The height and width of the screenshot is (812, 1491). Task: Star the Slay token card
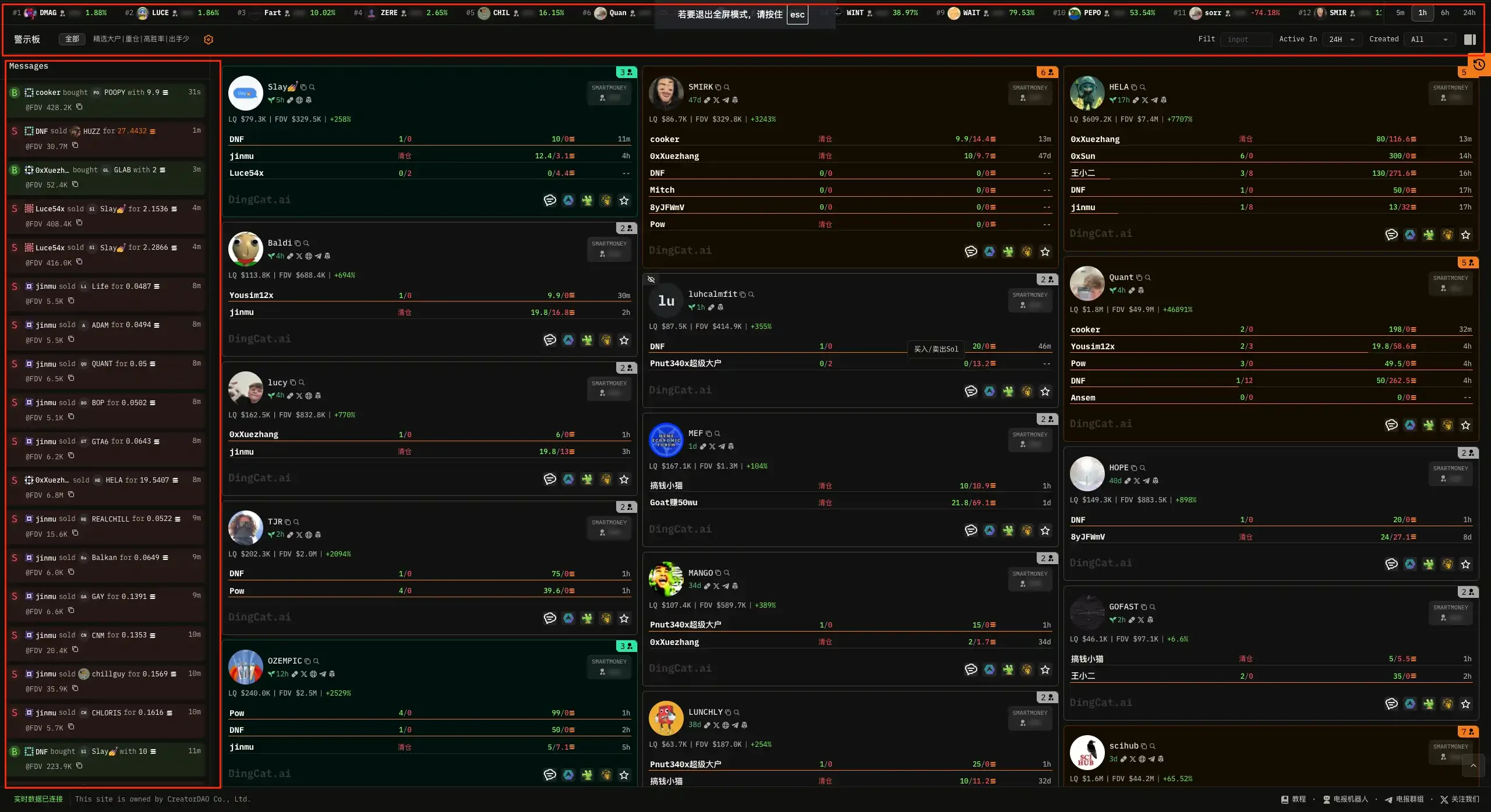(624, 201)
